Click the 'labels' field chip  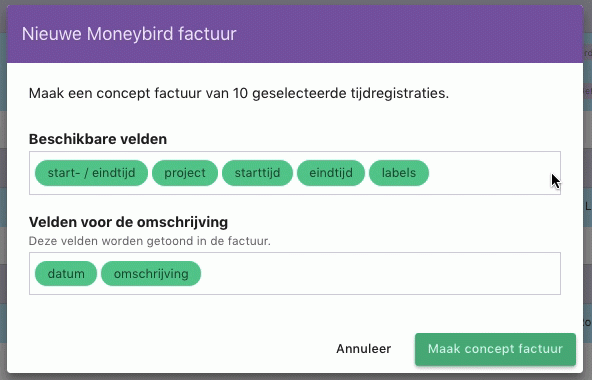(399, 173)
